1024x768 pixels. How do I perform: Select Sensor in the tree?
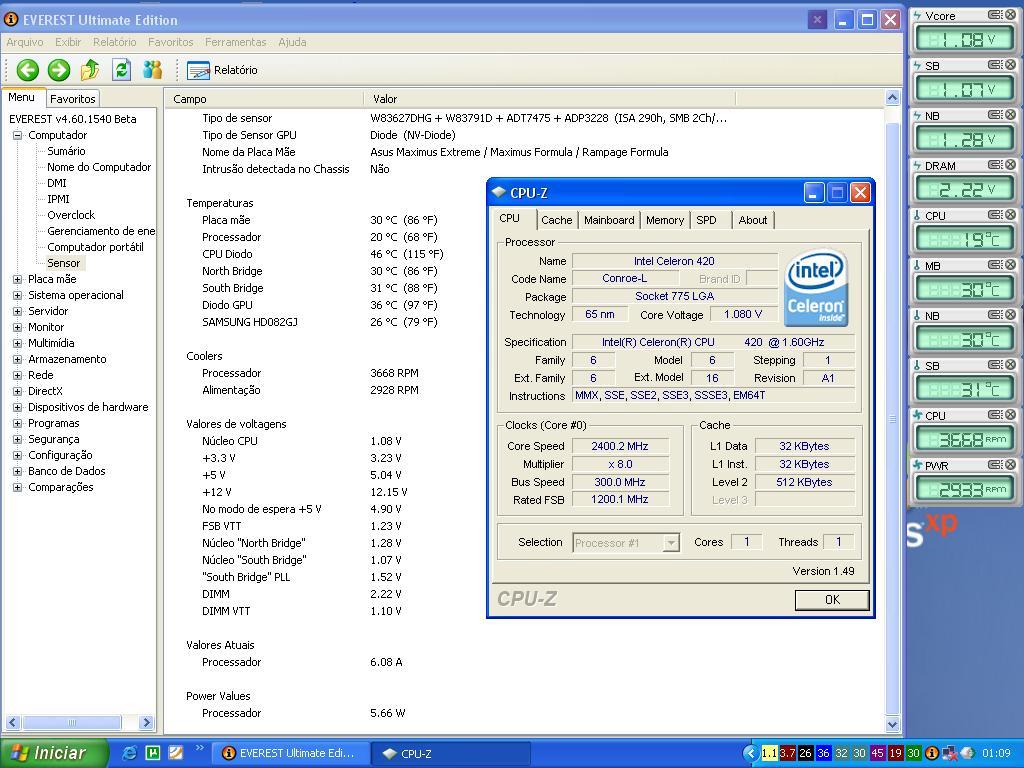(63, 263)
